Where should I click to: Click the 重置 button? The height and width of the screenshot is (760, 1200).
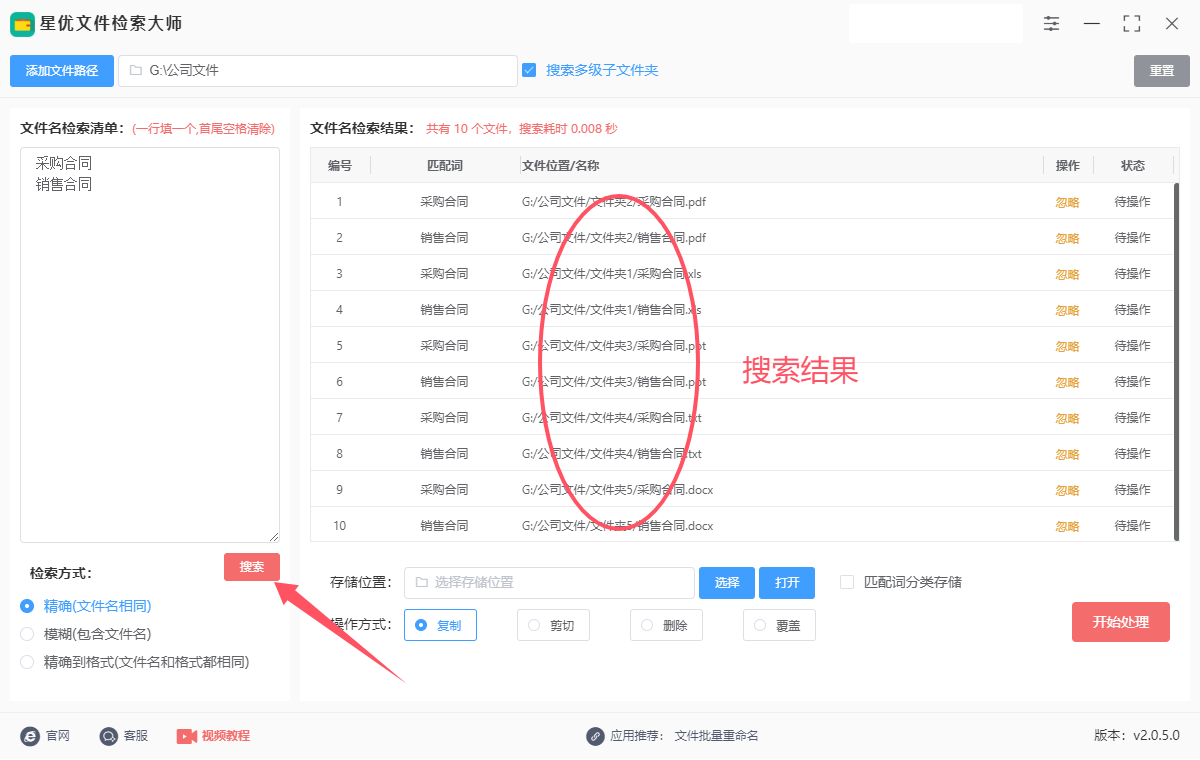point(1162,71)
